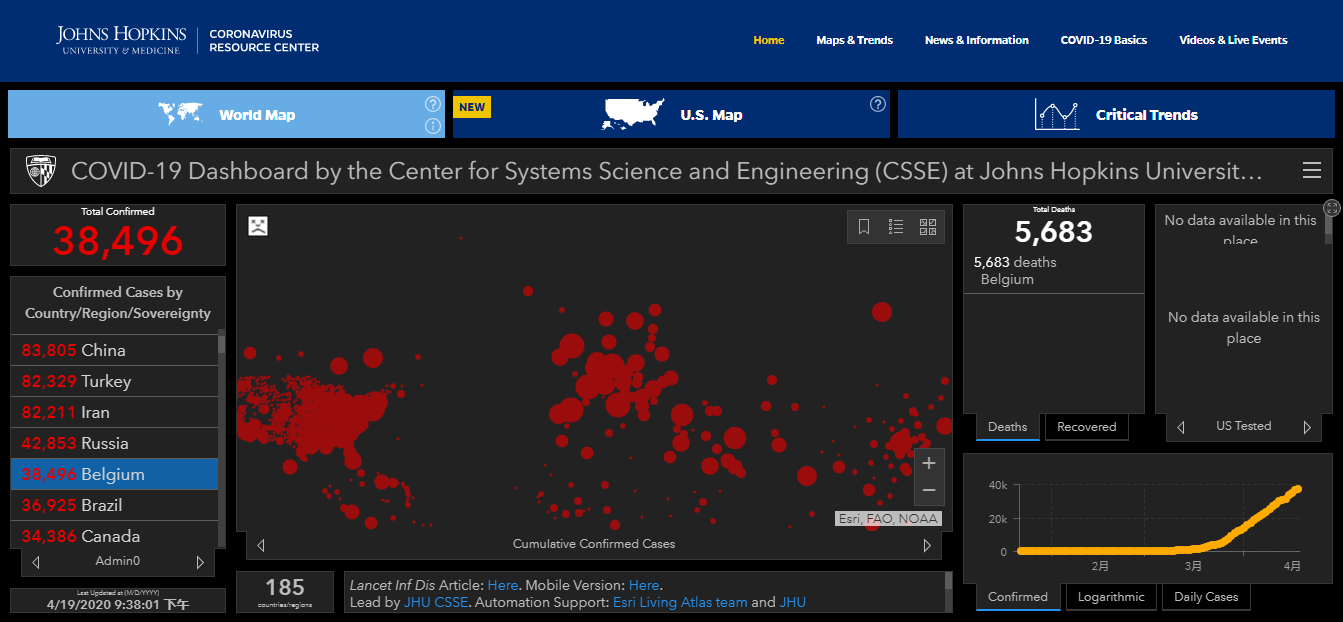The width and height of the screenshot is (1343, 622).
Task: Open the basemap gallery grid icon
Action: [928, 227]
